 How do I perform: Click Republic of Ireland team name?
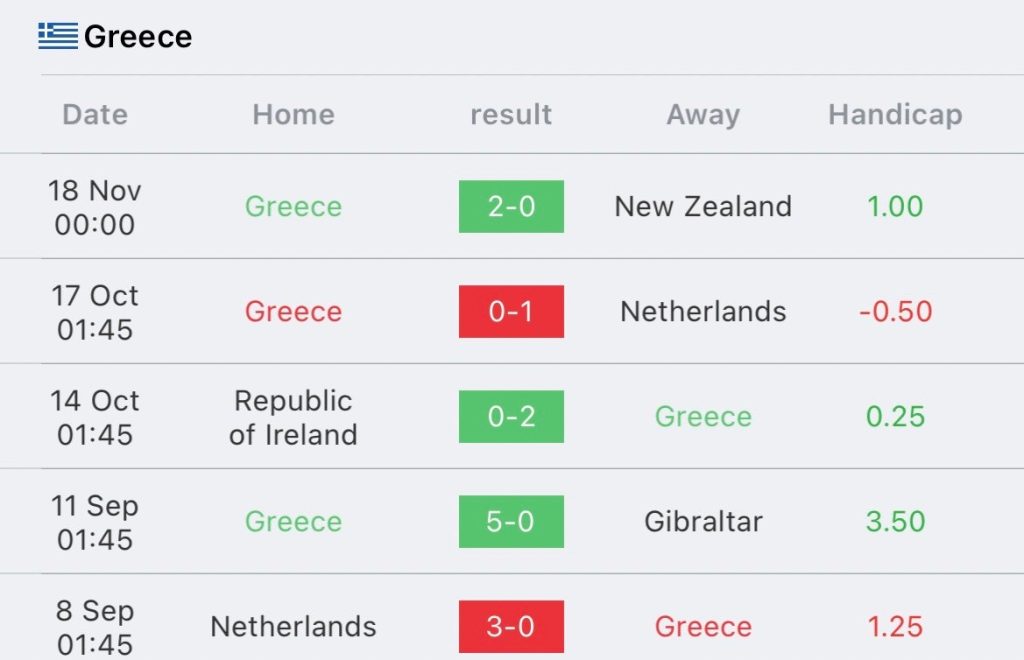coord(293,417)
